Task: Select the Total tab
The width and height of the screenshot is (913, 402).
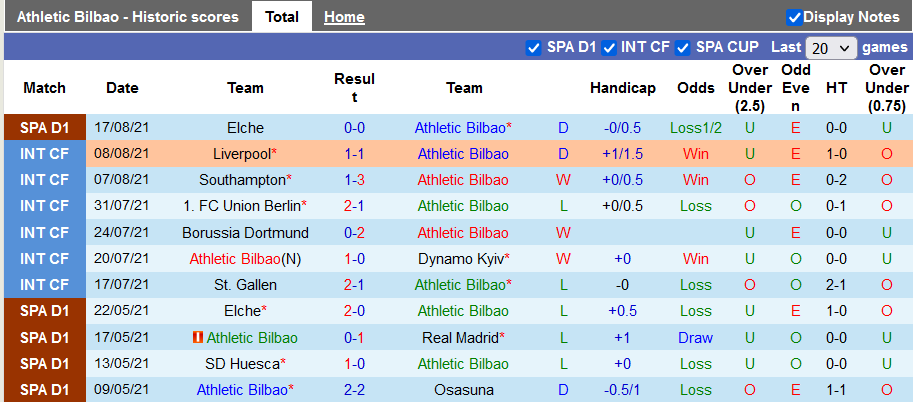Action: [x=282, y=17]
